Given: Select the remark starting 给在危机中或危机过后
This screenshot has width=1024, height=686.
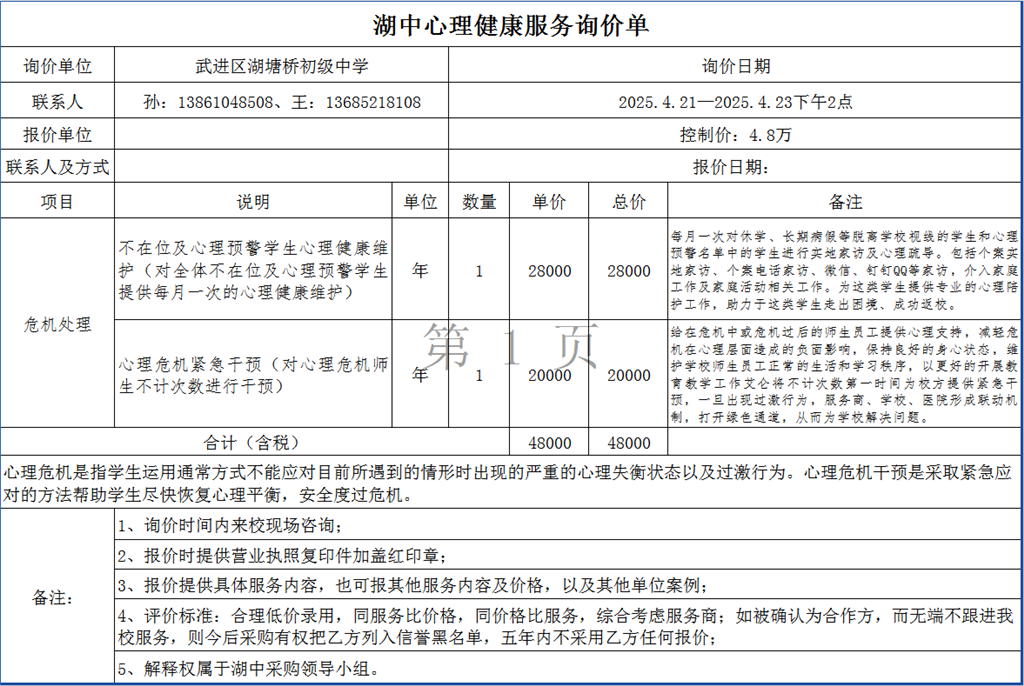Looking at the screenshot, I should (845, 374).
